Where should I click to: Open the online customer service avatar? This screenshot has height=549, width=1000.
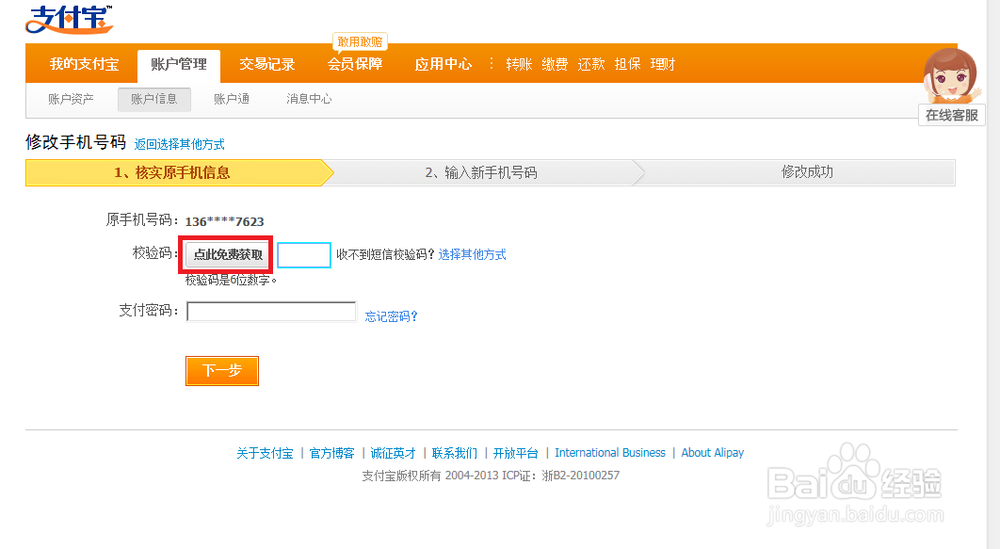click(950, 75)
